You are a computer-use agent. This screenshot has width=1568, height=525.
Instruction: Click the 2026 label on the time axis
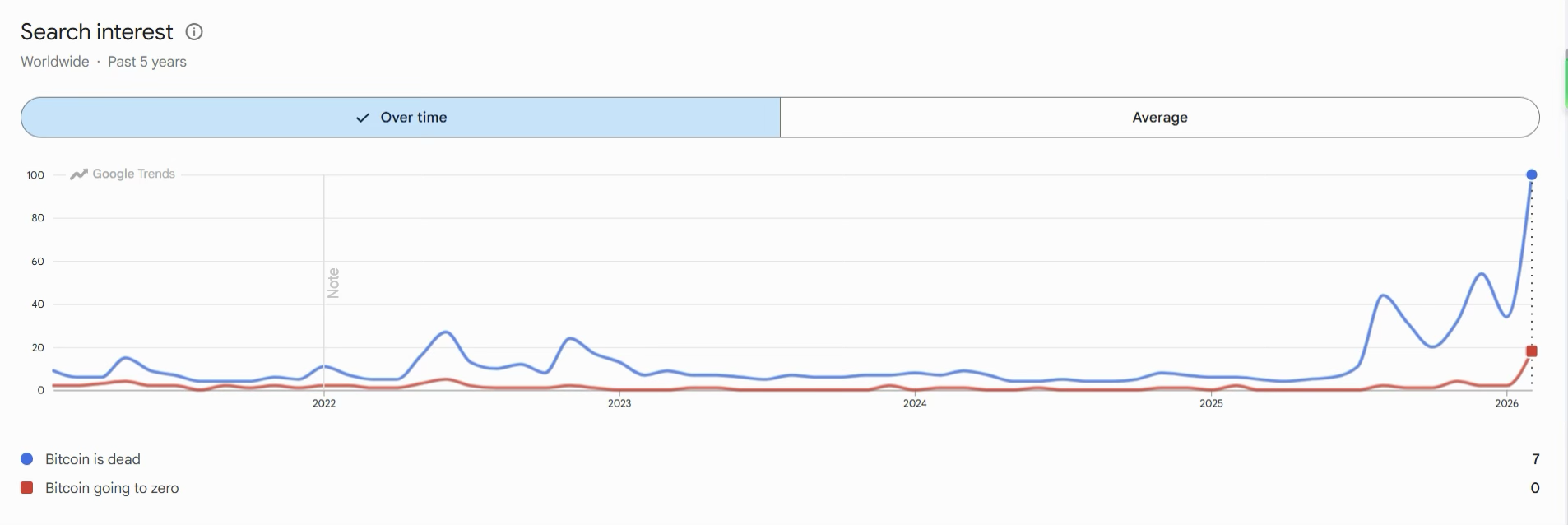1506,403
